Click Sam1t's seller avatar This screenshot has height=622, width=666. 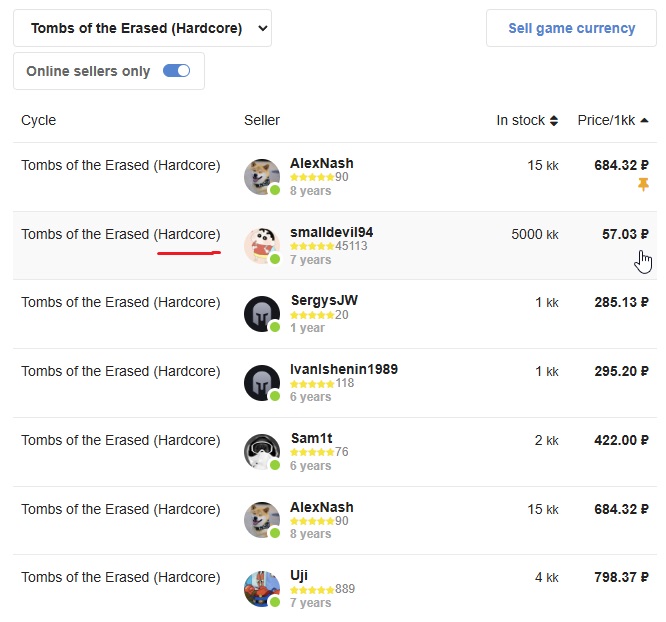(x=261, y=451)
